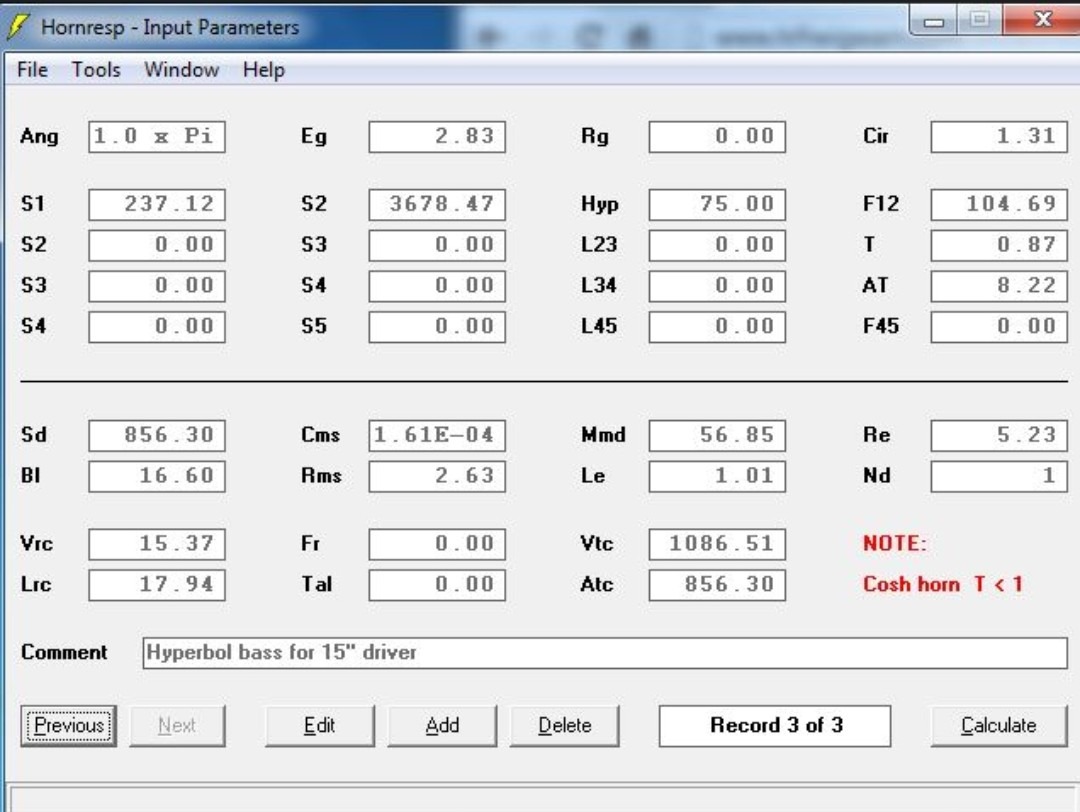Click the T field showing 0.87

tap(999, 245)
